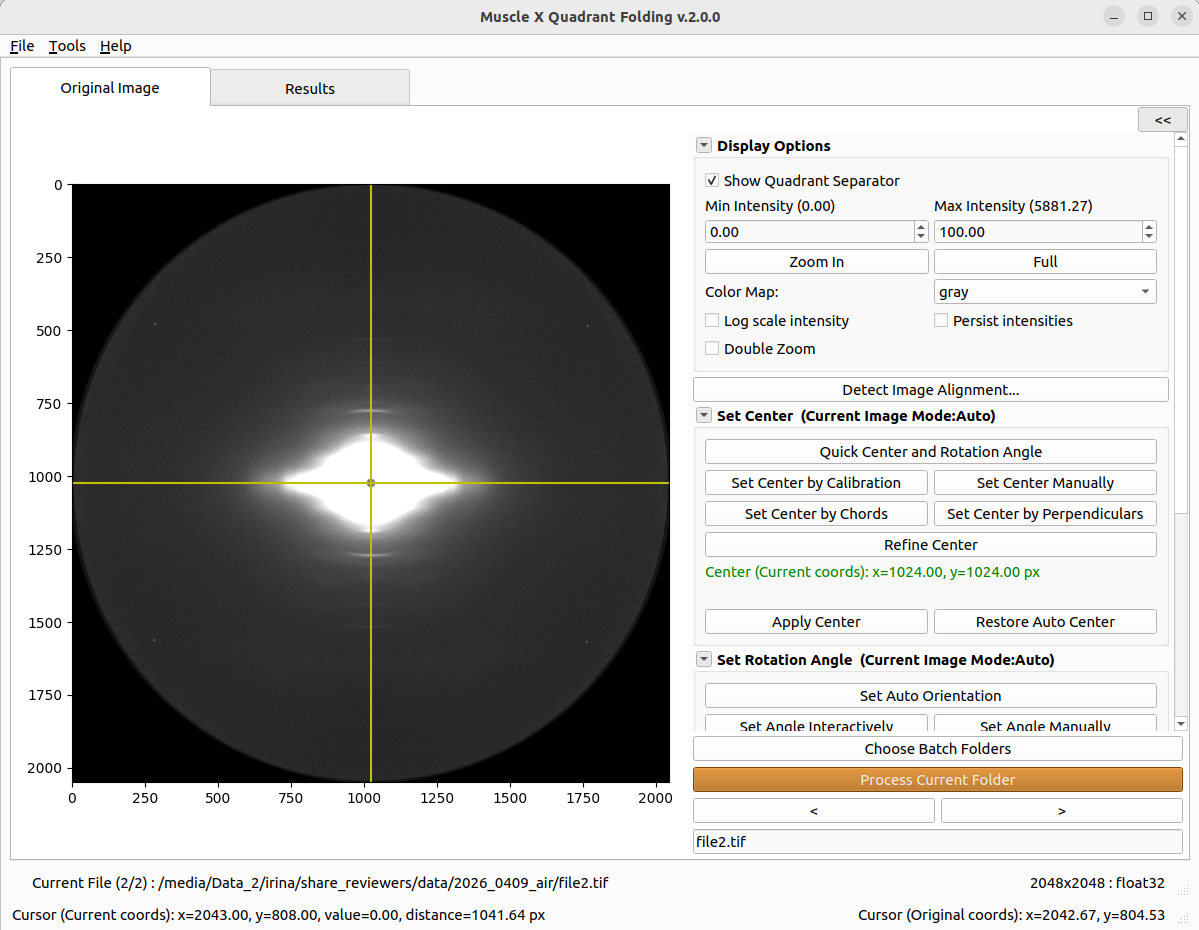
Task: Collapse the Set Center section
Action: (703, 415)
